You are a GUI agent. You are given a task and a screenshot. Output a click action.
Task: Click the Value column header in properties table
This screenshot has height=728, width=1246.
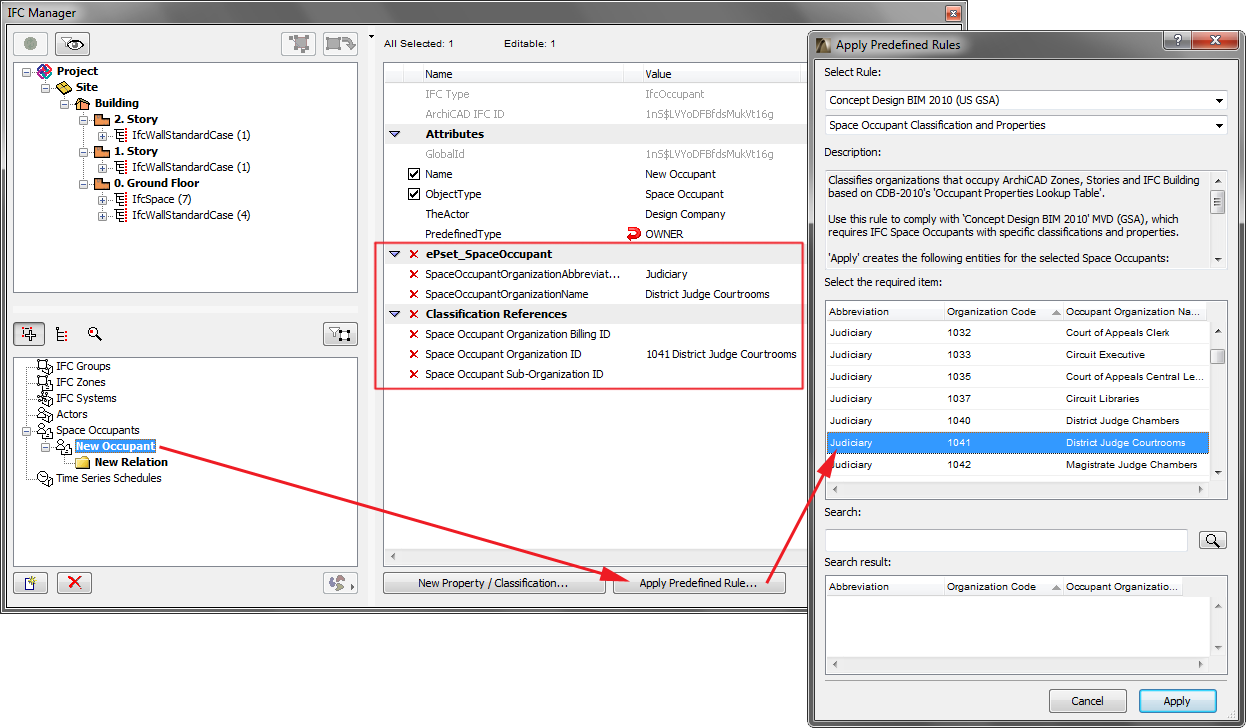(722, 74)
